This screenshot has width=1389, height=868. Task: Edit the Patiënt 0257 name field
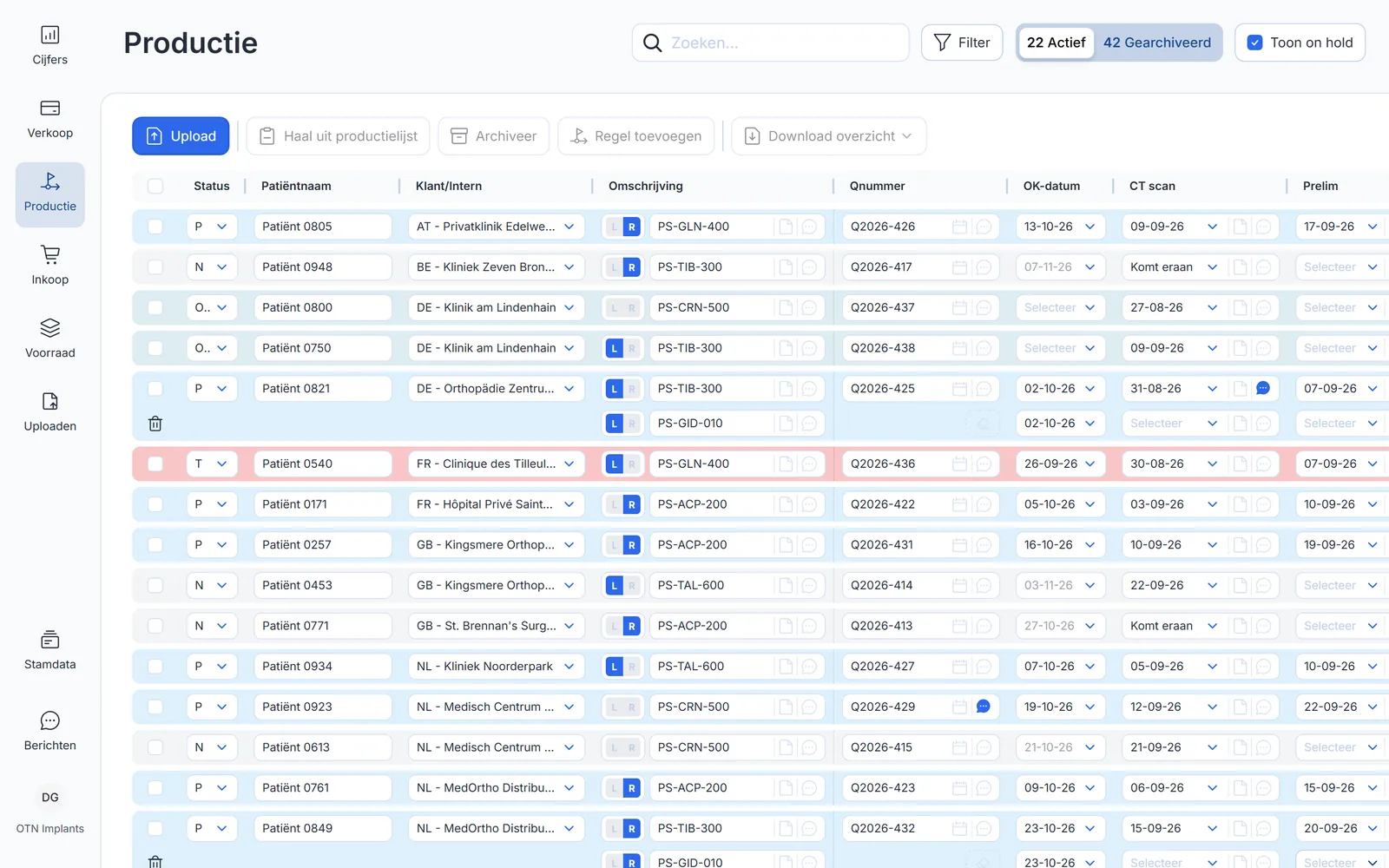(323, 545)
